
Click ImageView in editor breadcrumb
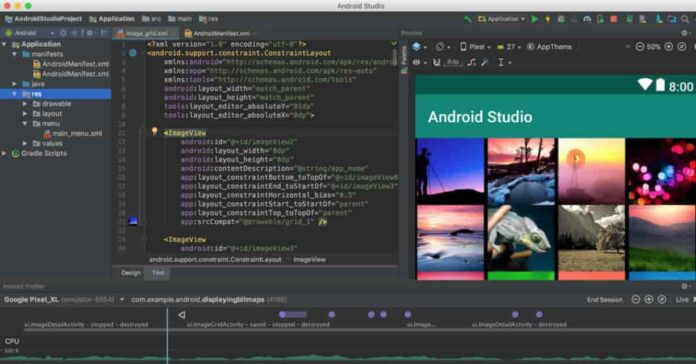(309, 260)
